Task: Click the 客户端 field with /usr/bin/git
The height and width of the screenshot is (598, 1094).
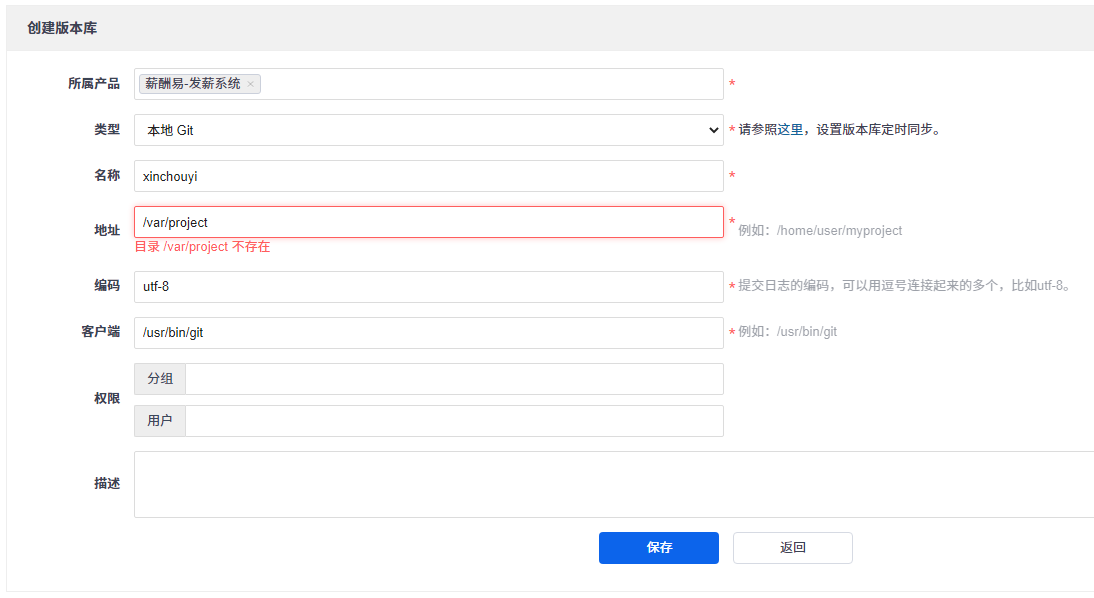Action: click(x=428, y=333)
